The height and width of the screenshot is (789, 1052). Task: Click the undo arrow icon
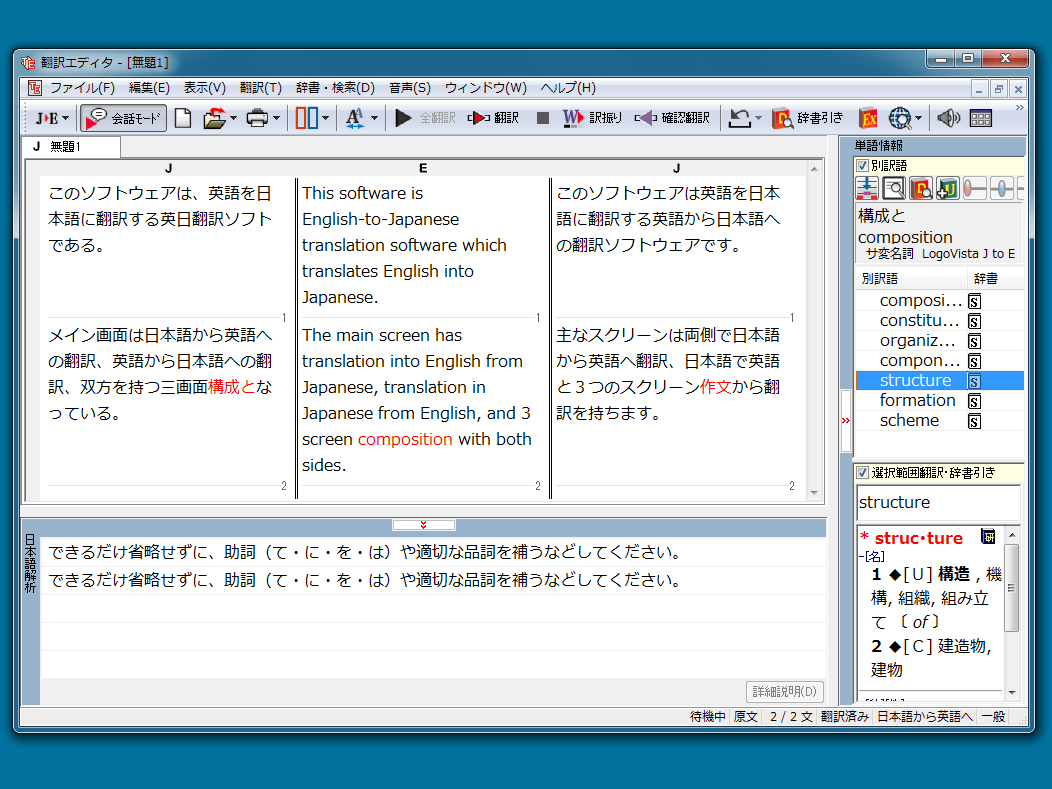pyautogui.click(x=739, y=118)
